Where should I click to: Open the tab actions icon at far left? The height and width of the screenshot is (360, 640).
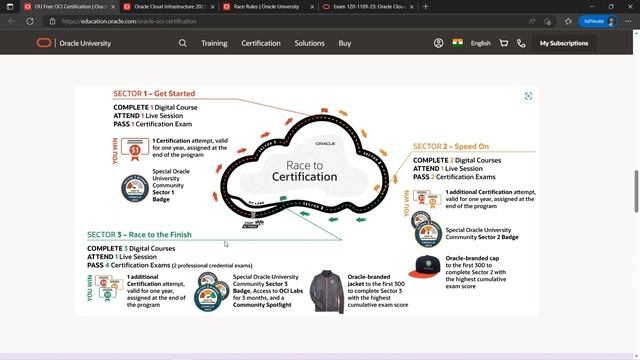point(10,7)
